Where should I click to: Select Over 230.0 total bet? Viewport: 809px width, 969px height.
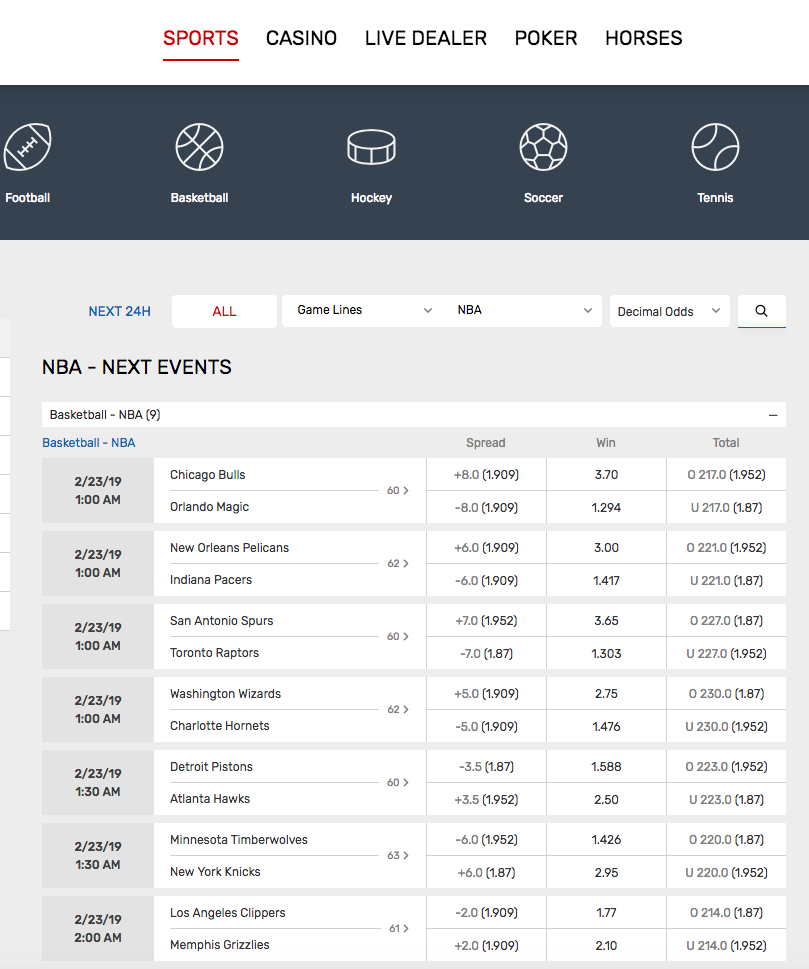point(726,693)
